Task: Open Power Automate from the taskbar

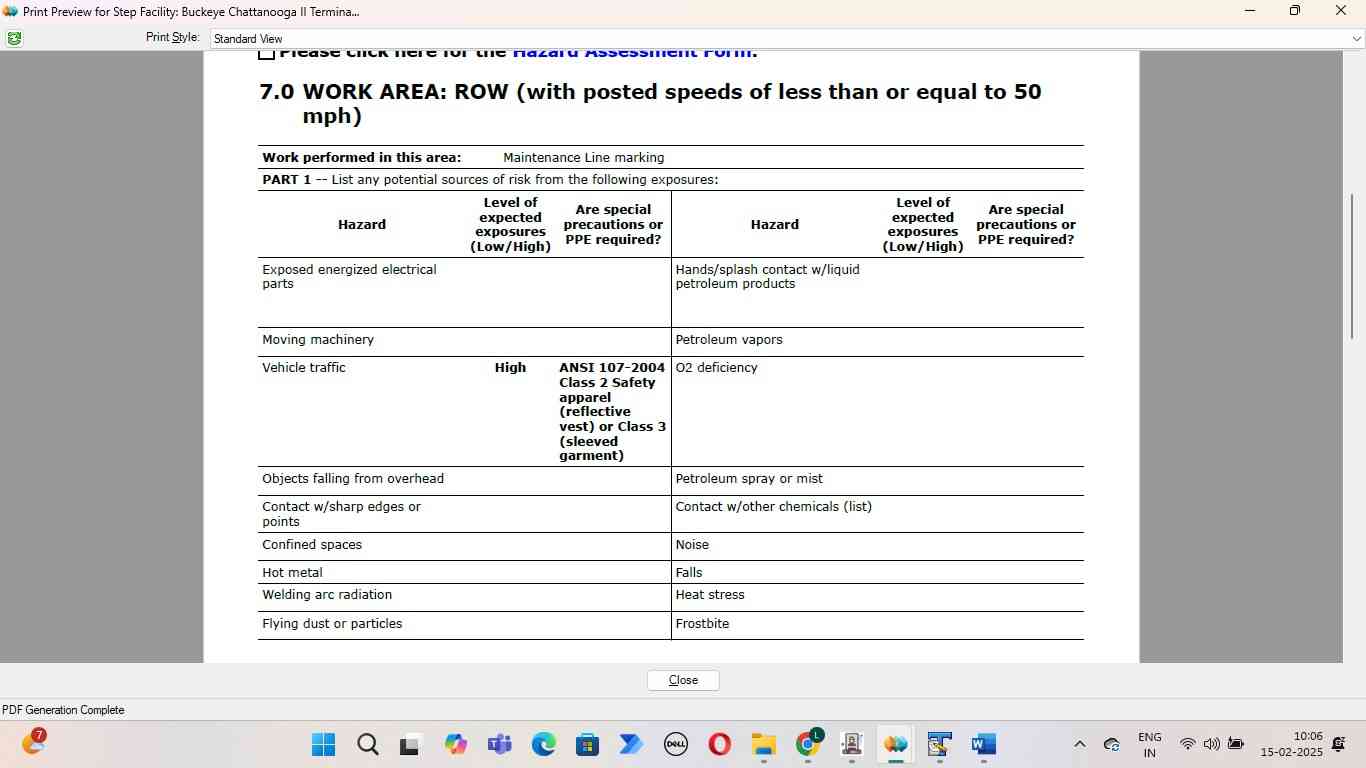Action: click(631, 744)
